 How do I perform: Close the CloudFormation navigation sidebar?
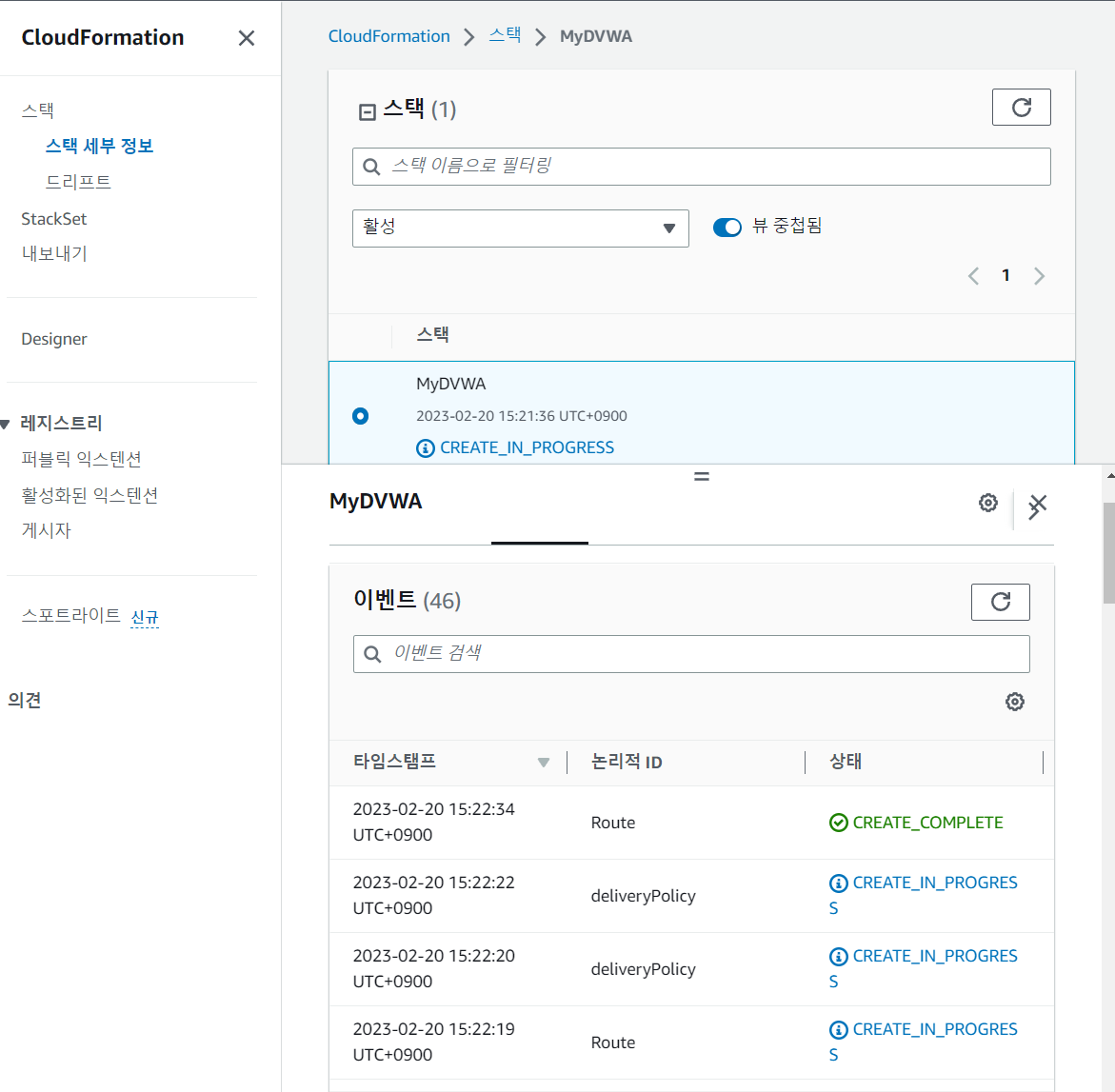pos(246,38)
